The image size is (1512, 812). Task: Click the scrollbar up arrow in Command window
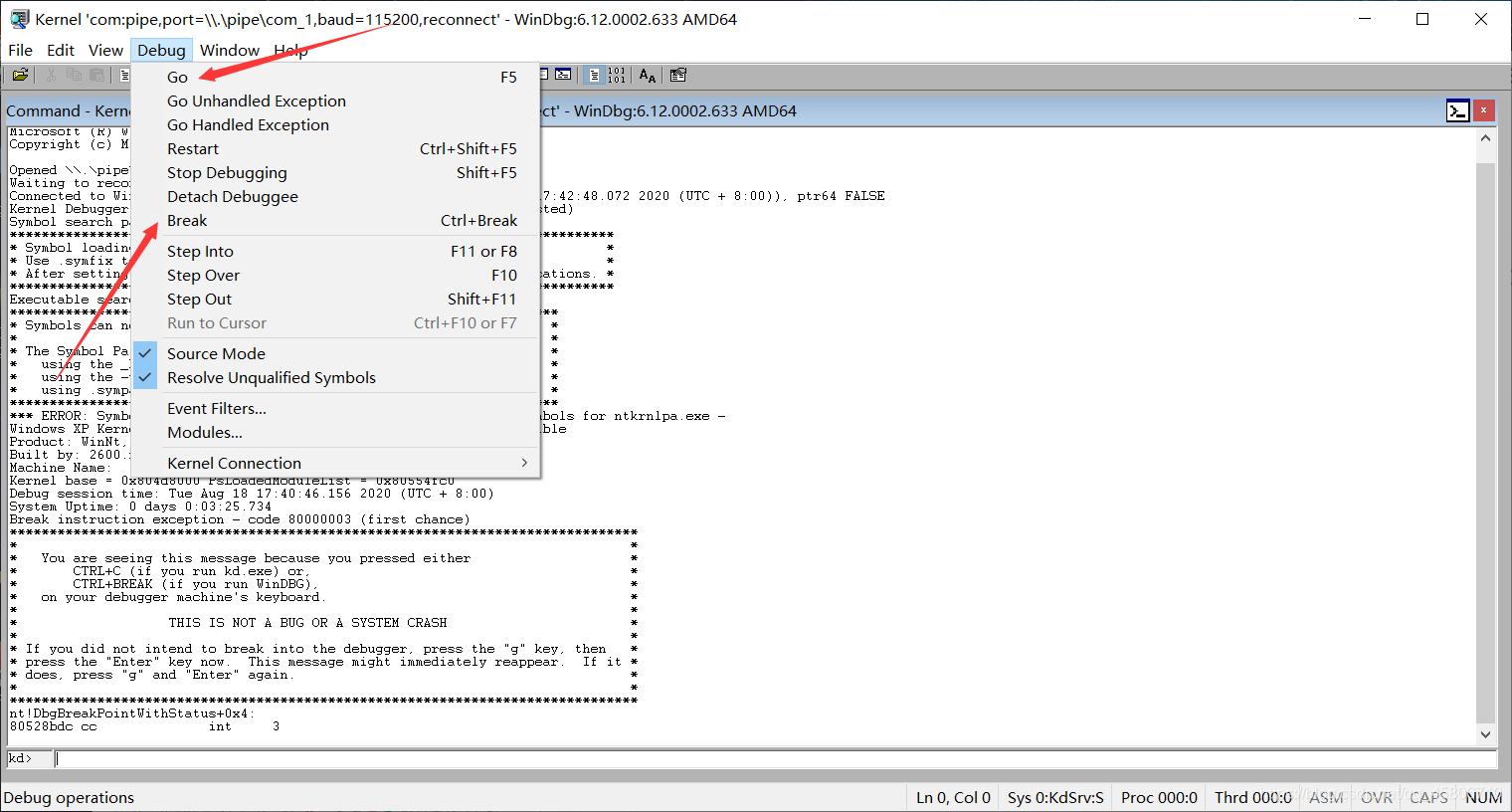click(x=1485, y=138)
